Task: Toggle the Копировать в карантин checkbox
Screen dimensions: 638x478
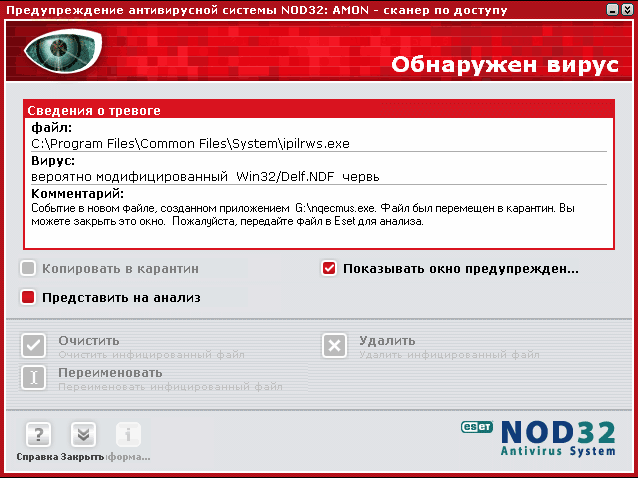Action: [x=28, y=268]
